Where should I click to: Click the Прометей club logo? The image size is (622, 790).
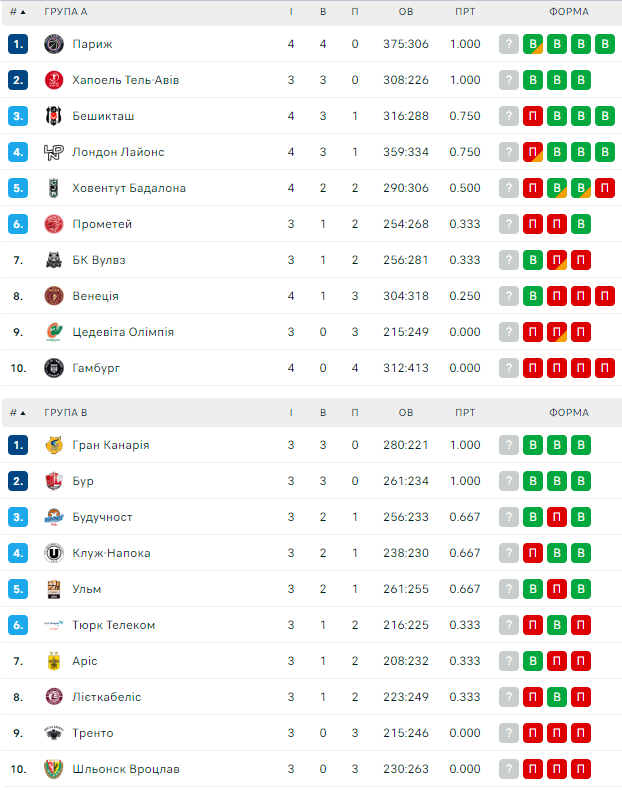pos(54,224)
